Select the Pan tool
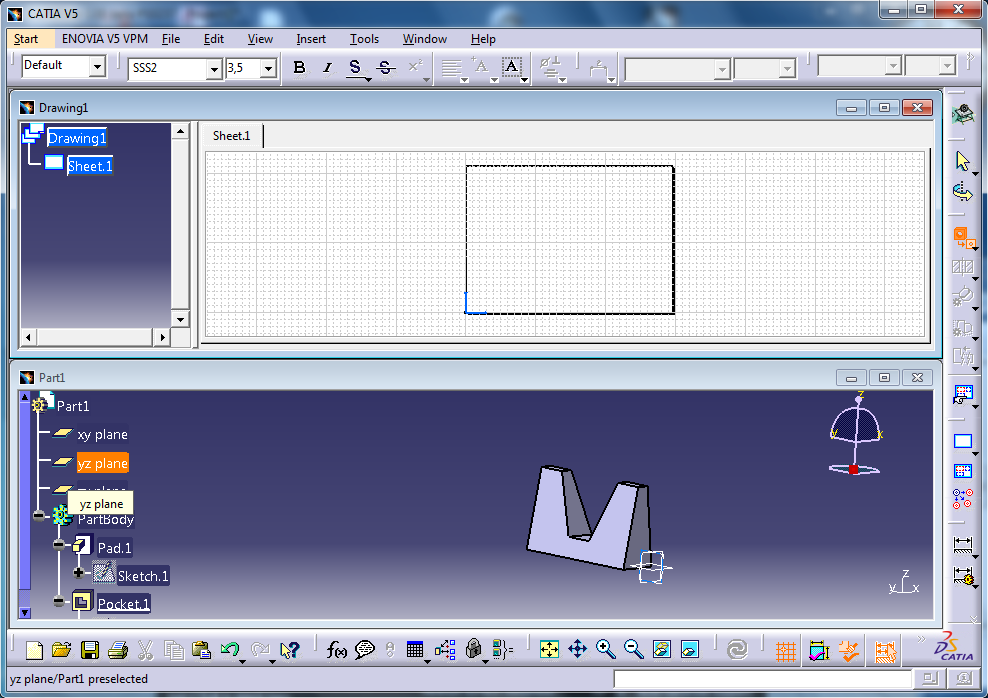The width and height of the screenshot is (988, 698). tap(577, 649)
